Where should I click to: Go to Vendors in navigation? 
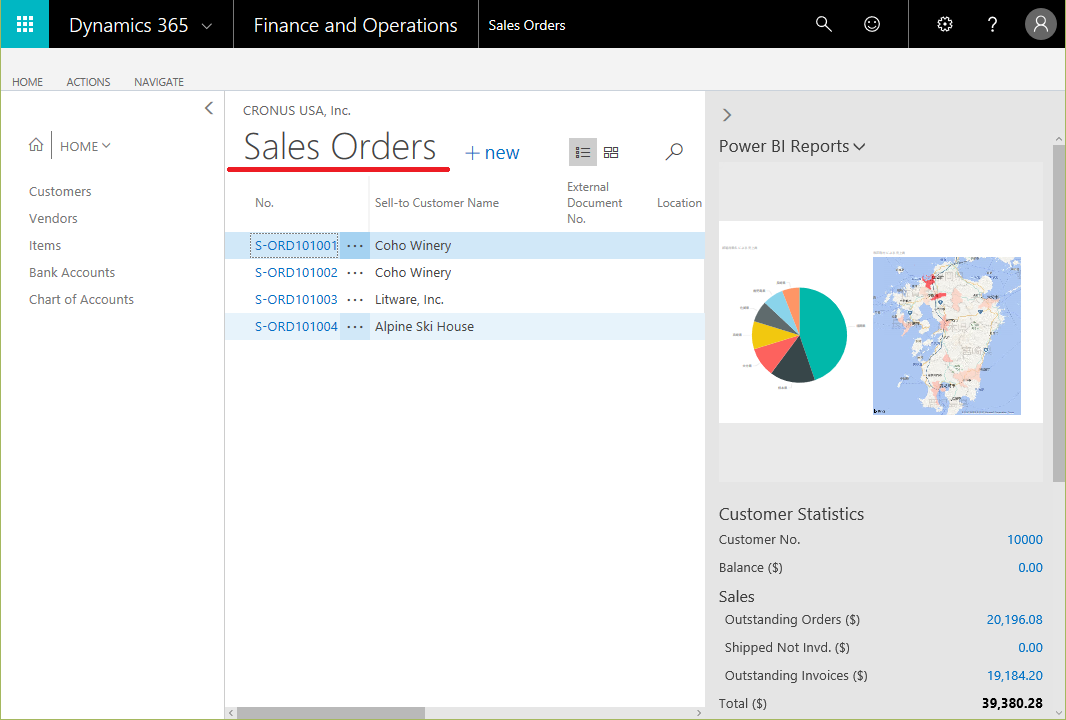click(53, 218)
